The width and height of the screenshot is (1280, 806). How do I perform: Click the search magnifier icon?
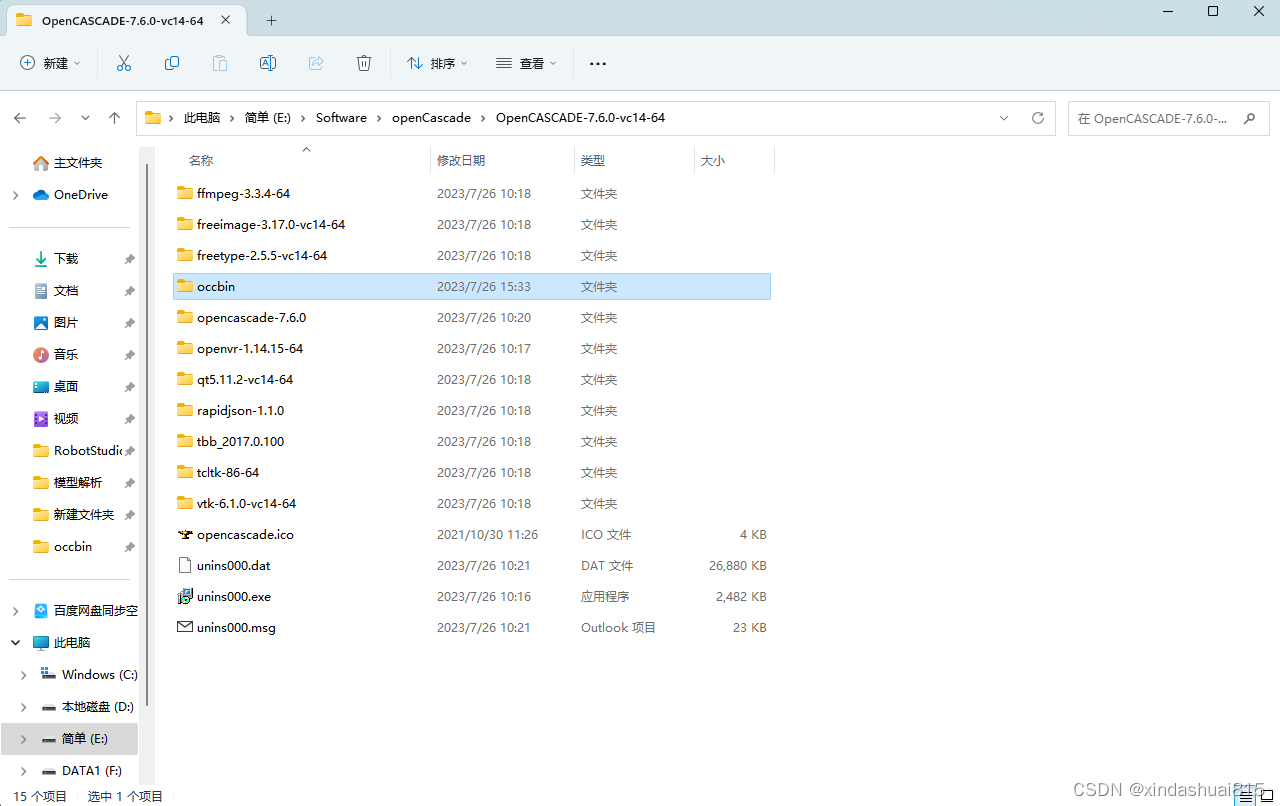pos(1249,118)
